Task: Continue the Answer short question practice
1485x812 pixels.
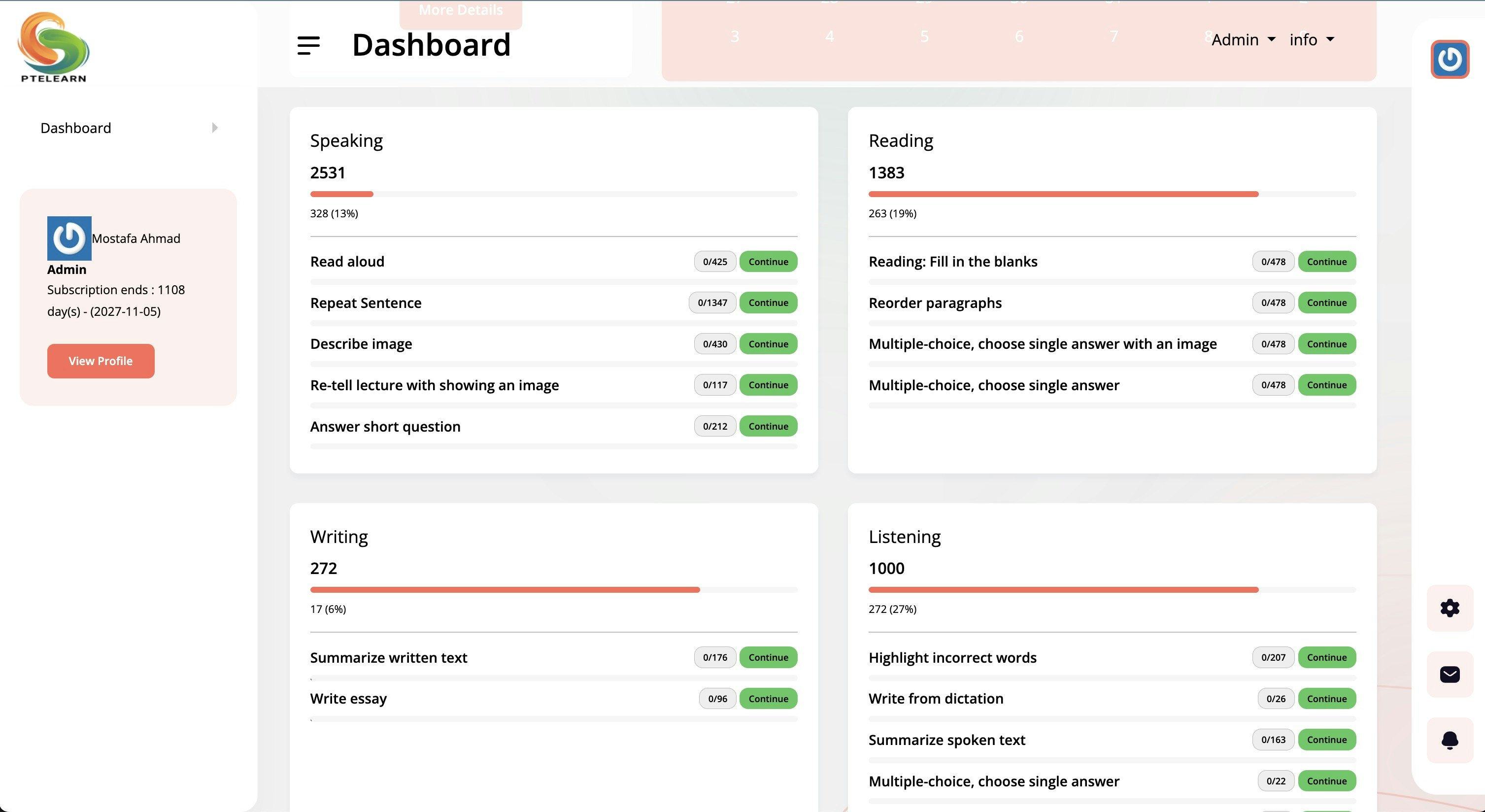Action: [768, 427]
